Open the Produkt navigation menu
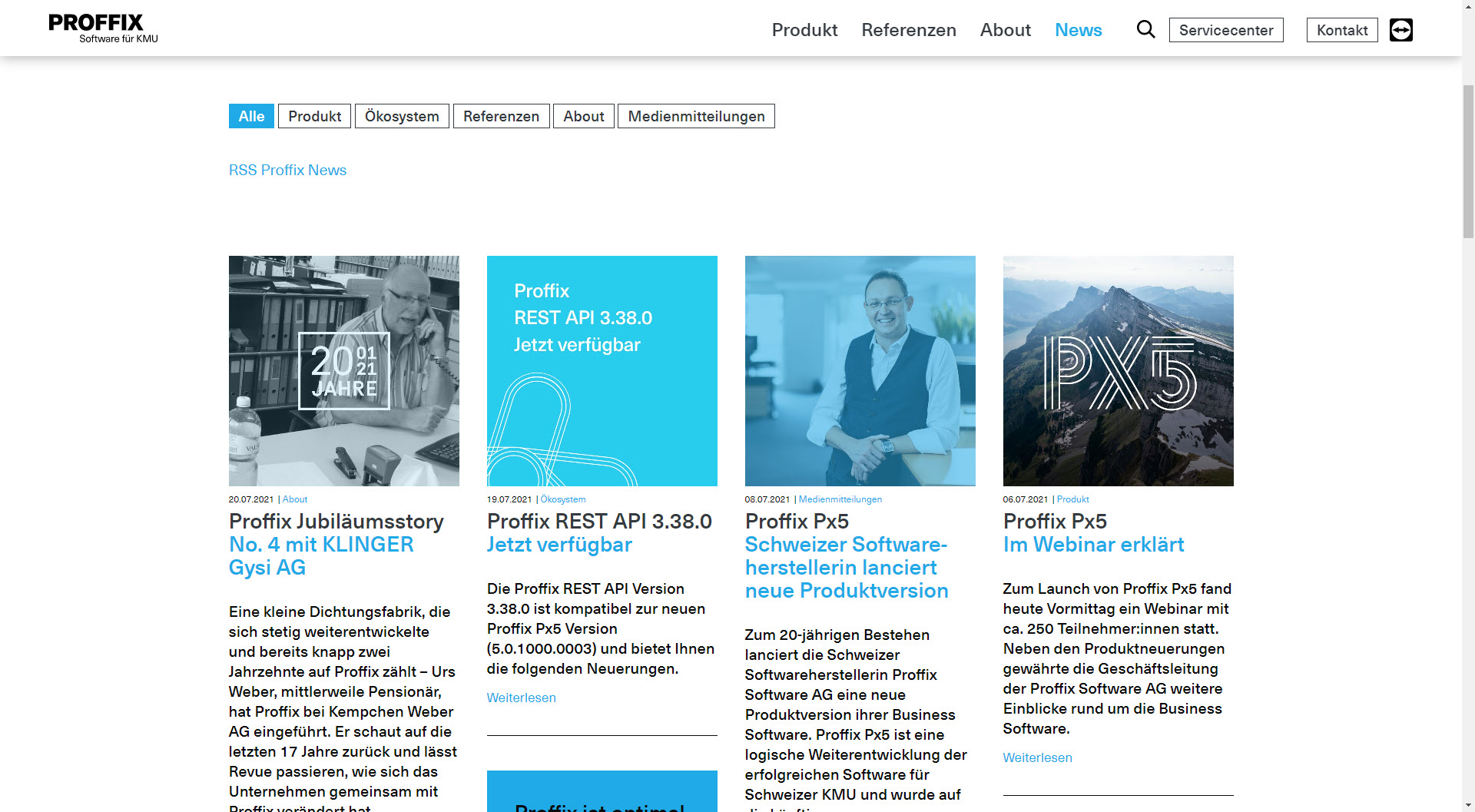1475x812 pixels. (x=804, y=30)
